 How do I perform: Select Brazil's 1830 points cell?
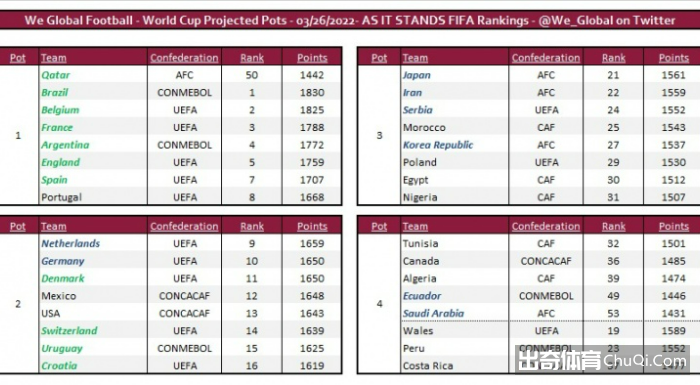[312, 92]
